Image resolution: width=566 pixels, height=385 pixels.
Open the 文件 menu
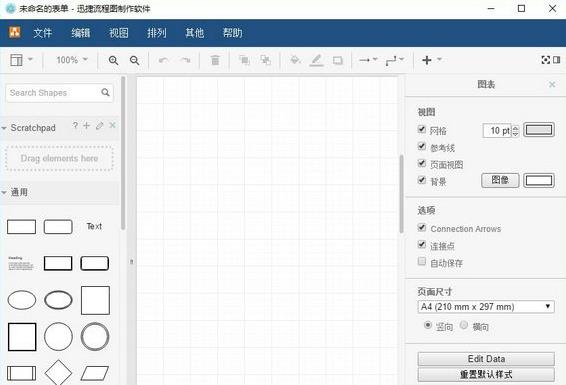coord(43,33)
